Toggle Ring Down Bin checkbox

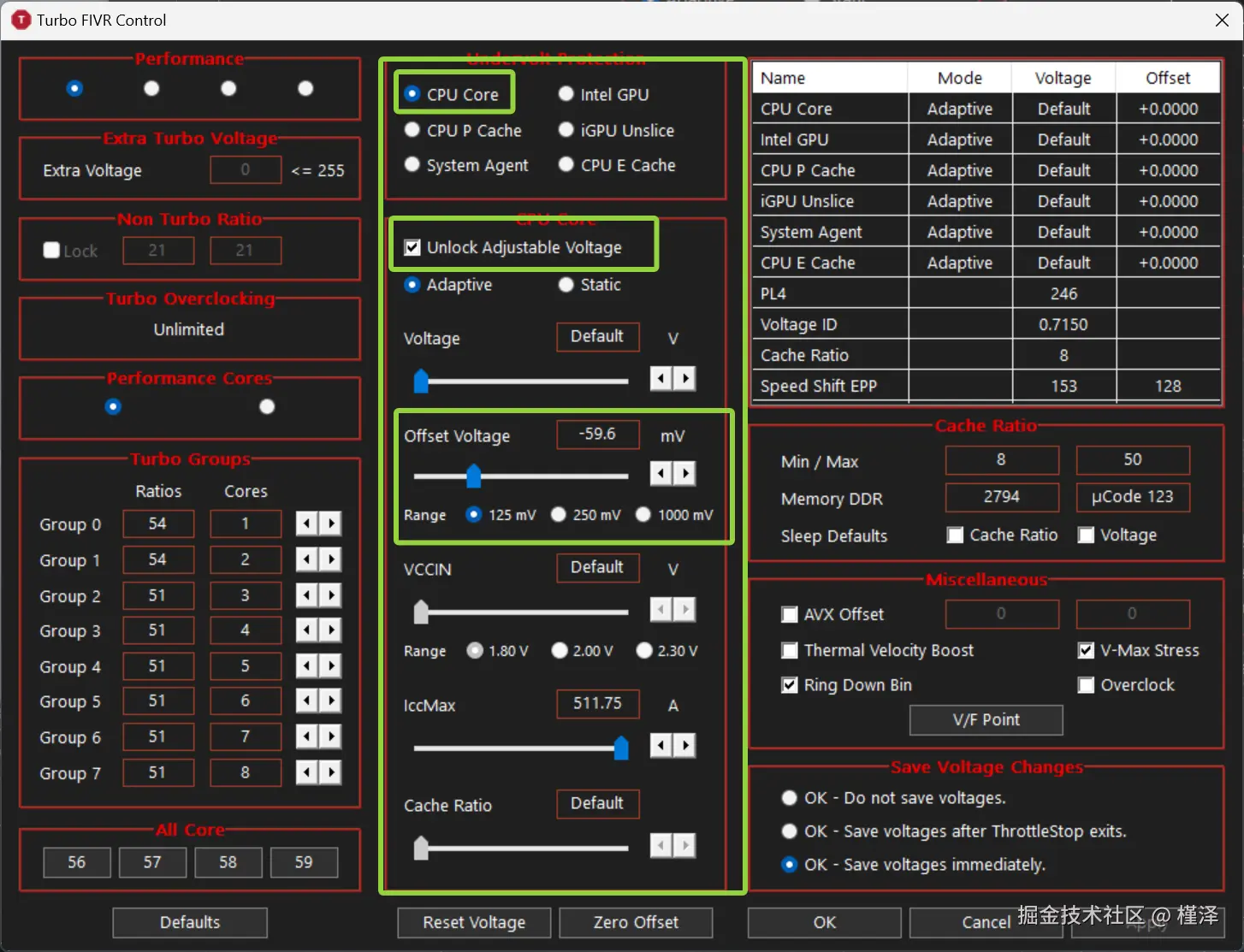(790, 685)
